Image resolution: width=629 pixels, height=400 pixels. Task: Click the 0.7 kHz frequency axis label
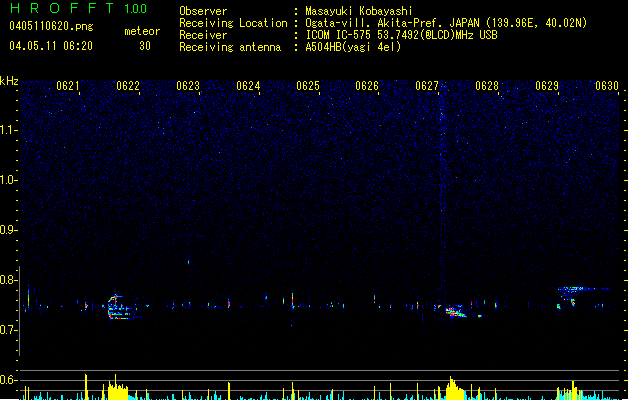click(8, 330)
